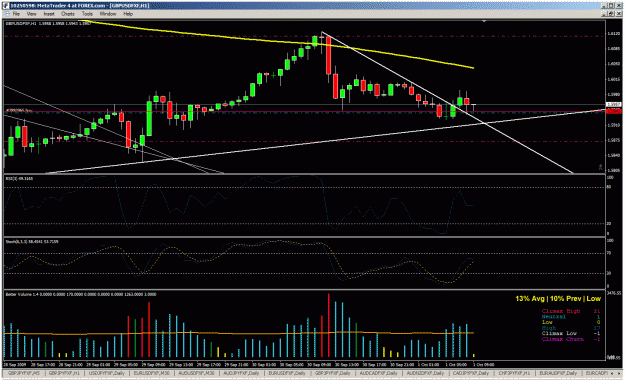This screenshot has height=380, width=625.
Task: Switch to the partially visible EURCAD chart tab
Action: pyautogui.click(x=596, y=373)
